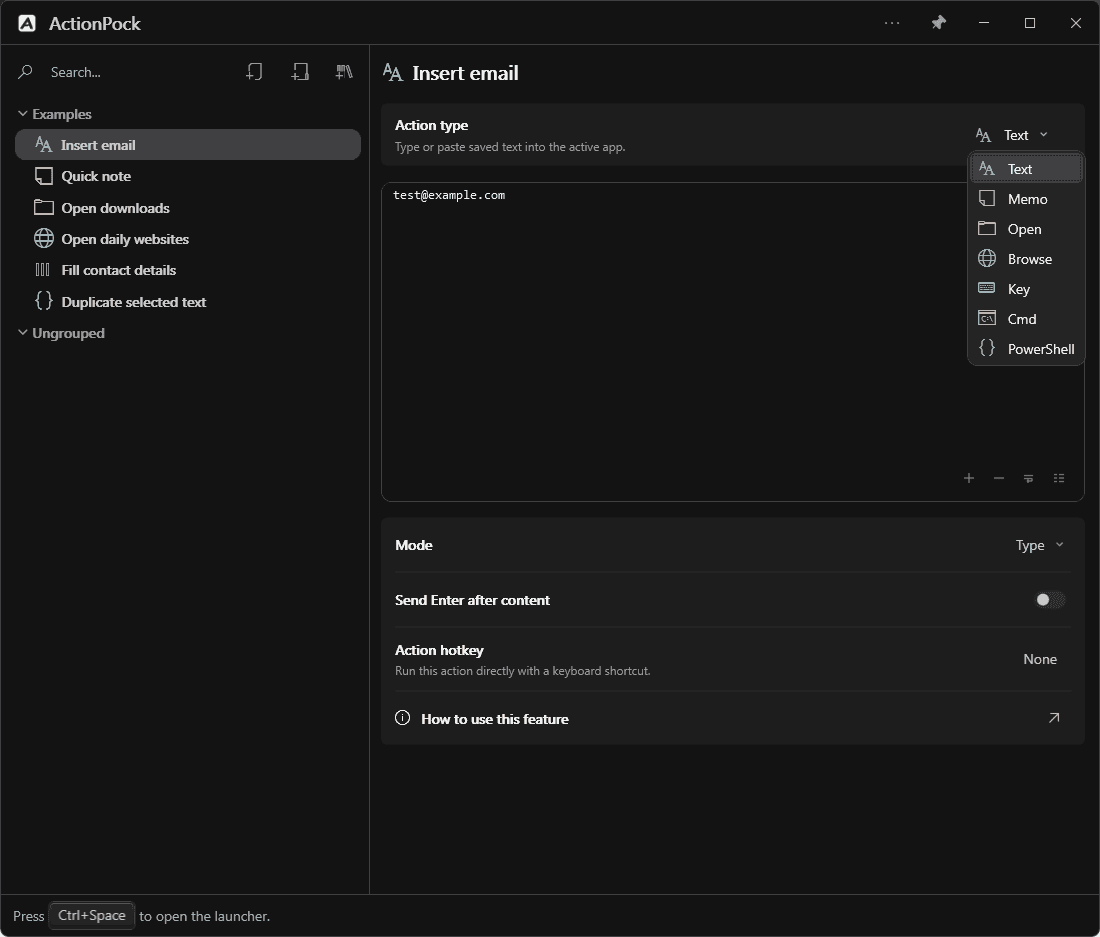Screen dimensions: 1100x937
Task: Click the second toolbar icon after Search
Action: (x=300, y=72)
